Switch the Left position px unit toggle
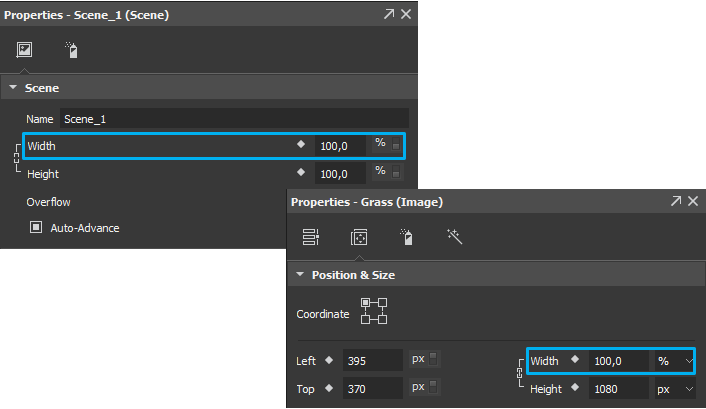This screenshot has width=706, height=409. (x=433, y=359)
